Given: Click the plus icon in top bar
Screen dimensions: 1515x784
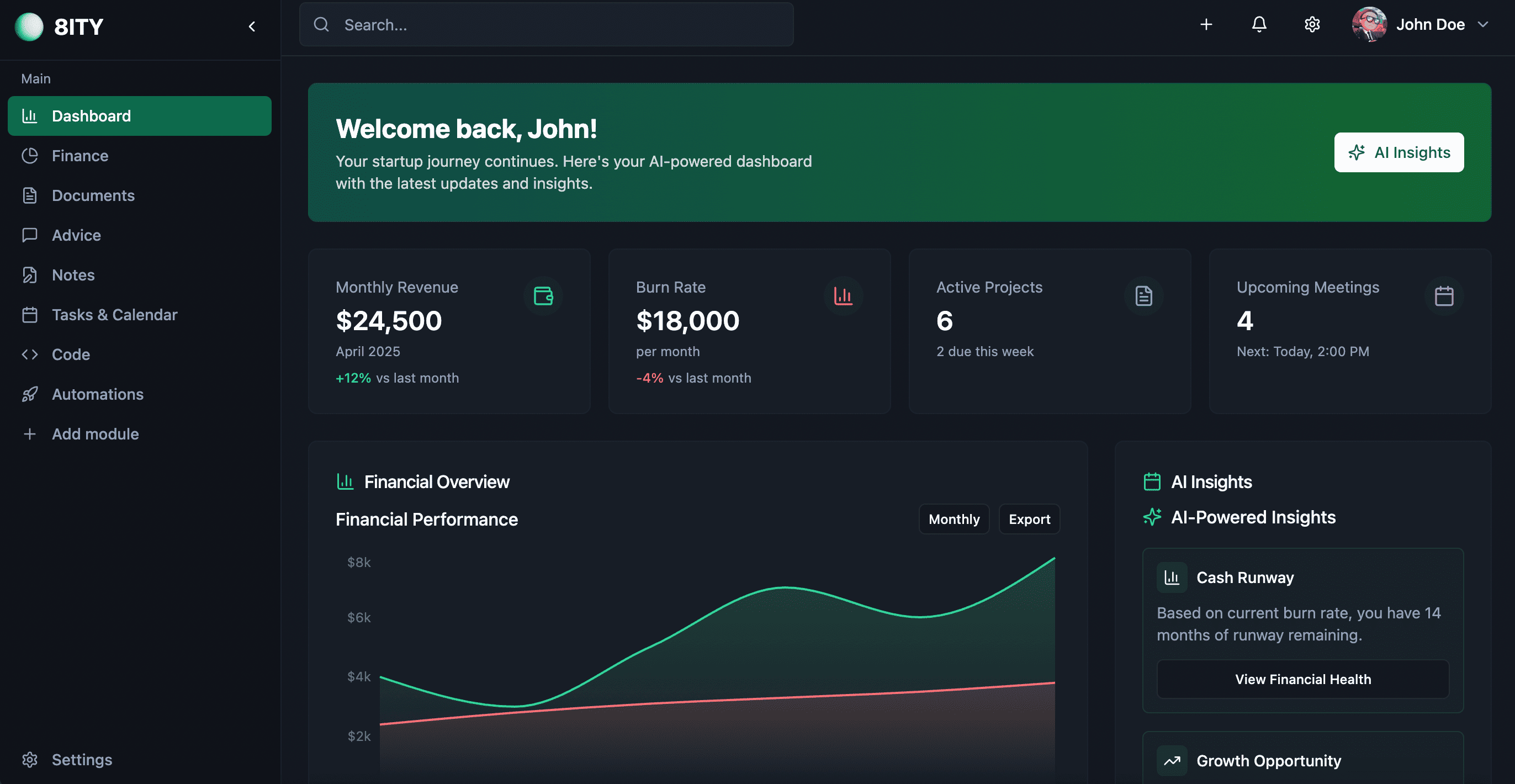Looking at the screenshot, I should tap(1206, 25).
